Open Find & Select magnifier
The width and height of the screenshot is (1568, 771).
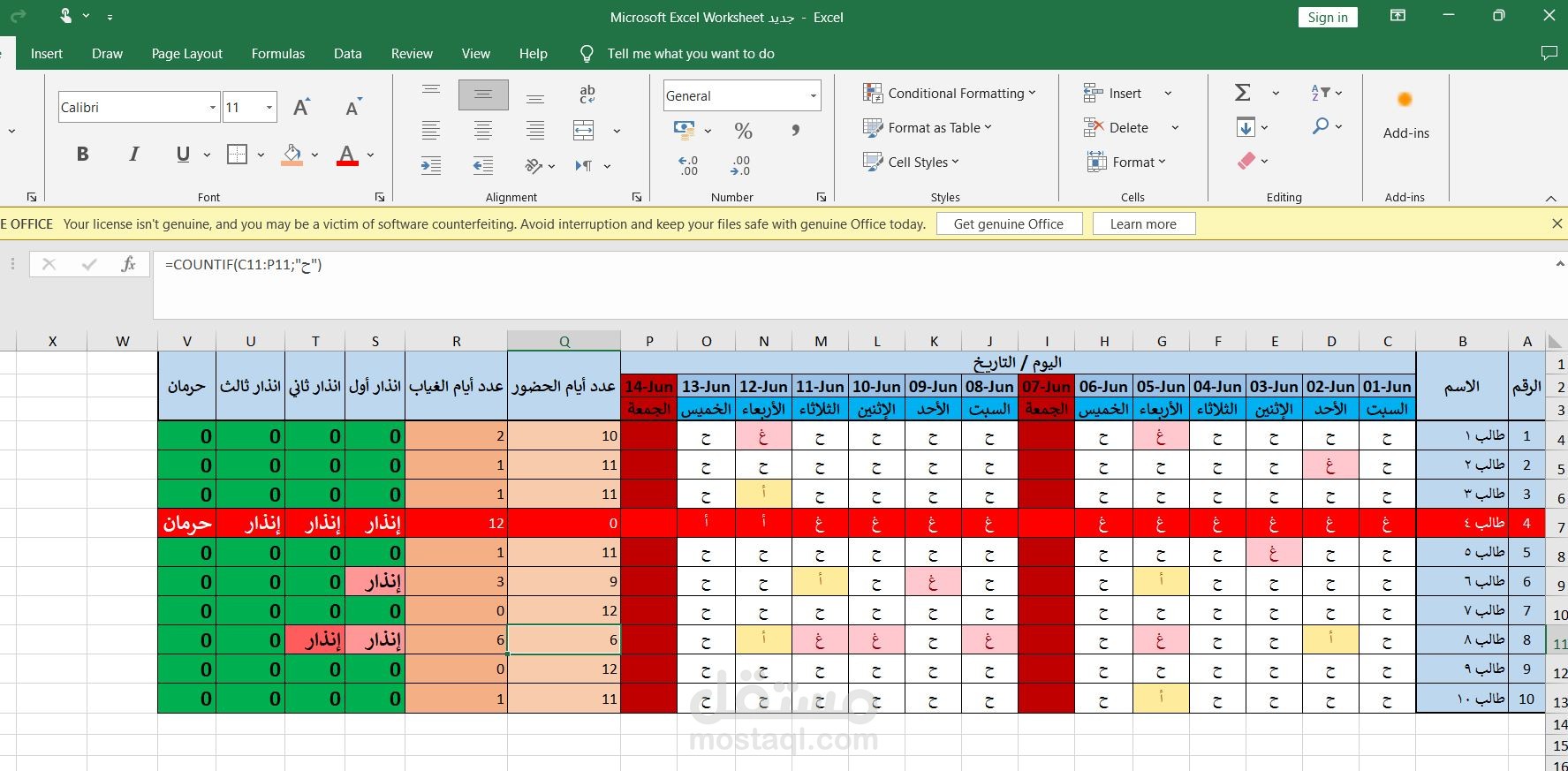coord(1321,126)
